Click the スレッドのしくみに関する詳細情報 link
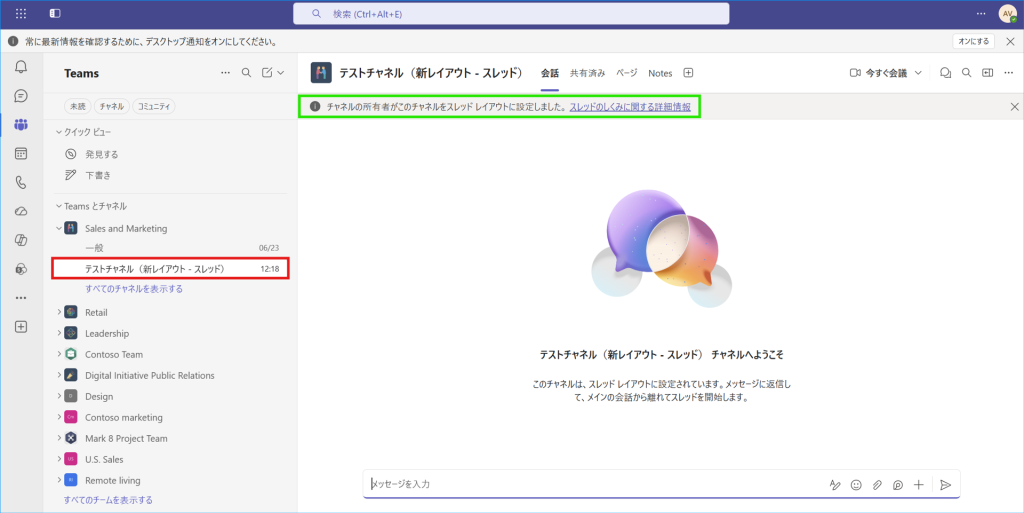This screenshot has height=513, width=1024. tap(630, 106)
